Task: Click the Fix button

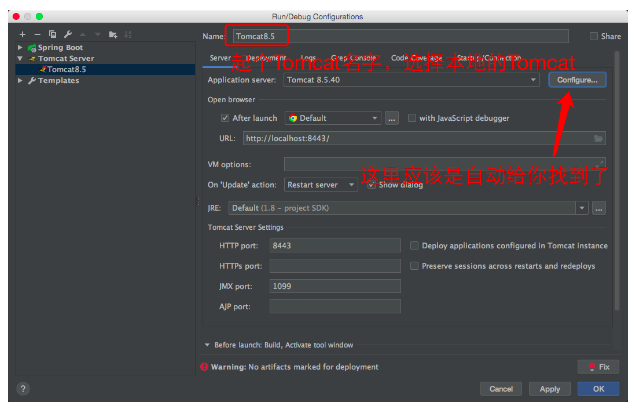Action: [x=598, y=367]
